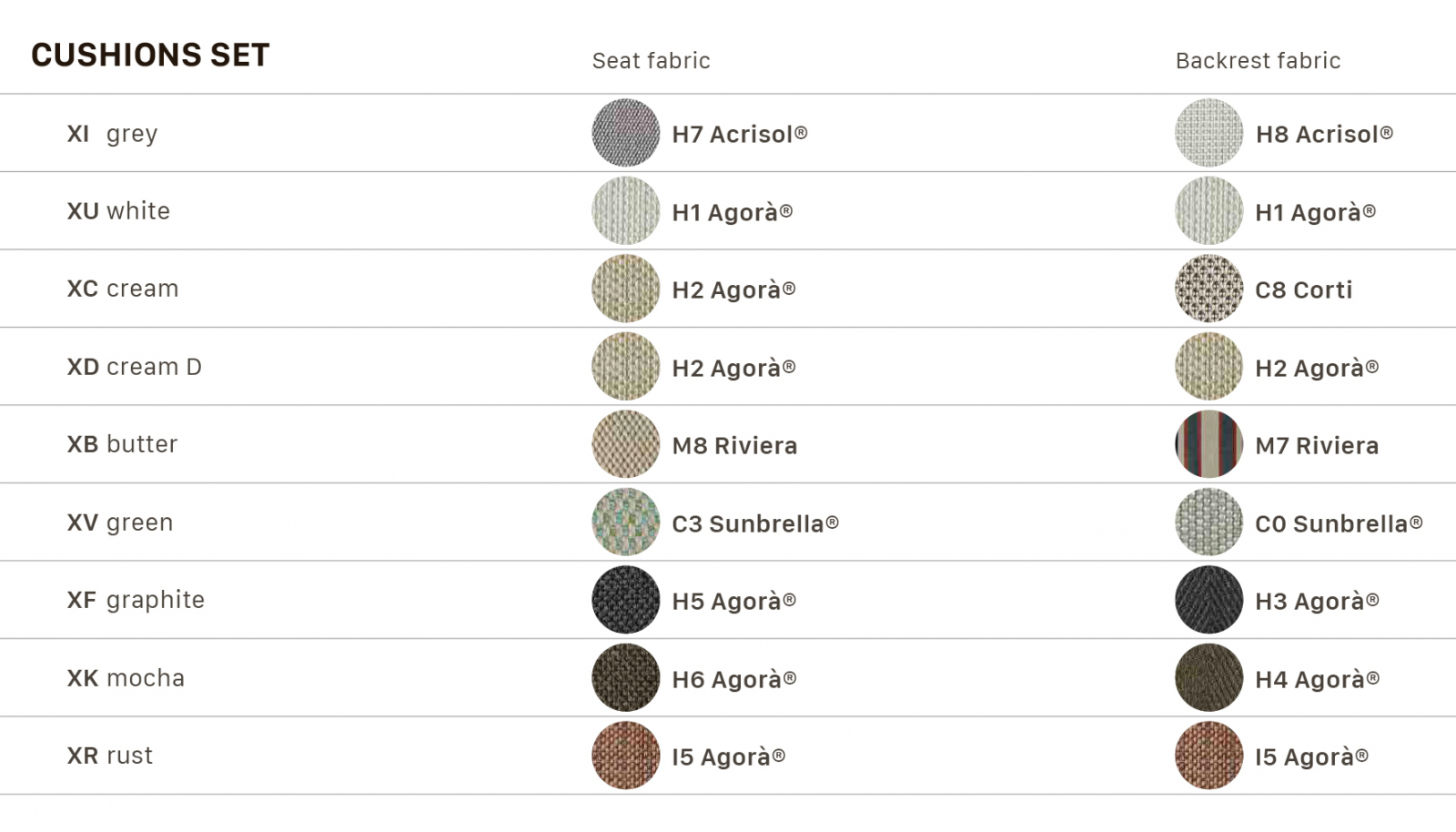Pick the C0 Sunbrella backrest swatch
Image resolution: width=1456 pixels, height=832 pixels.
click(1209, 523)
